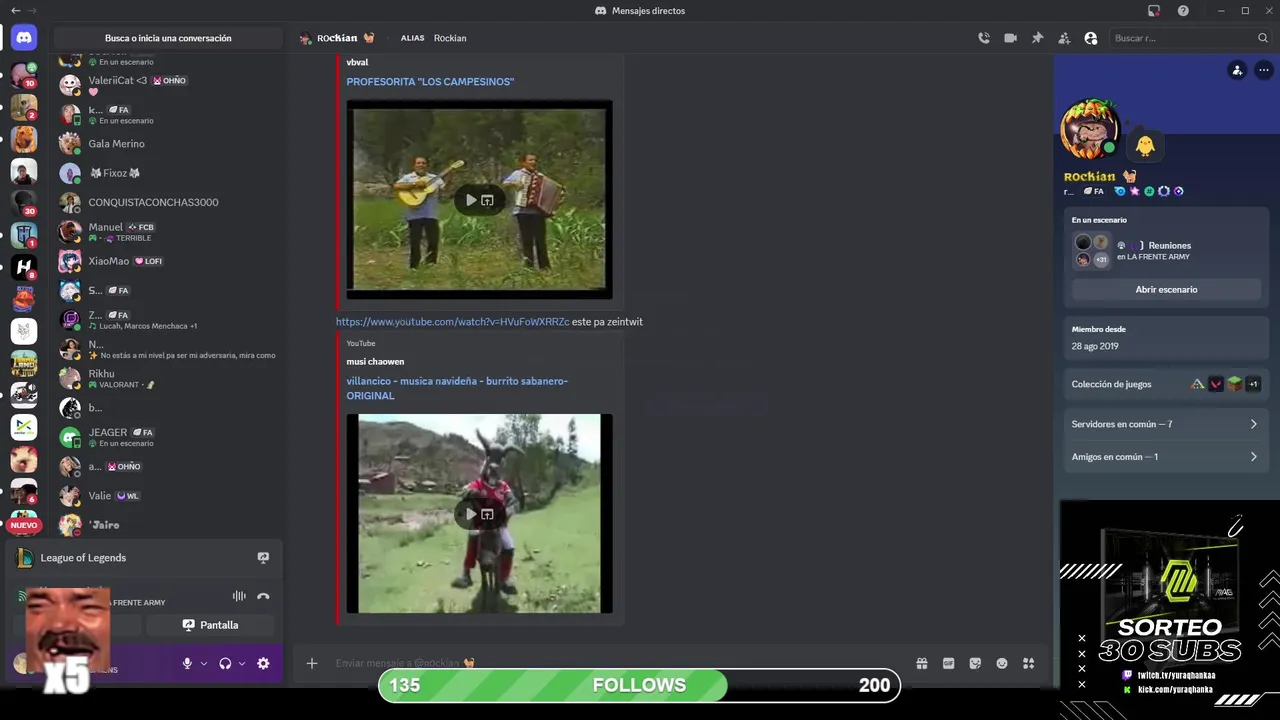Open DM with XiaoMao
The width and height of the screenshot is (1280, 720).
coord(168,261)
